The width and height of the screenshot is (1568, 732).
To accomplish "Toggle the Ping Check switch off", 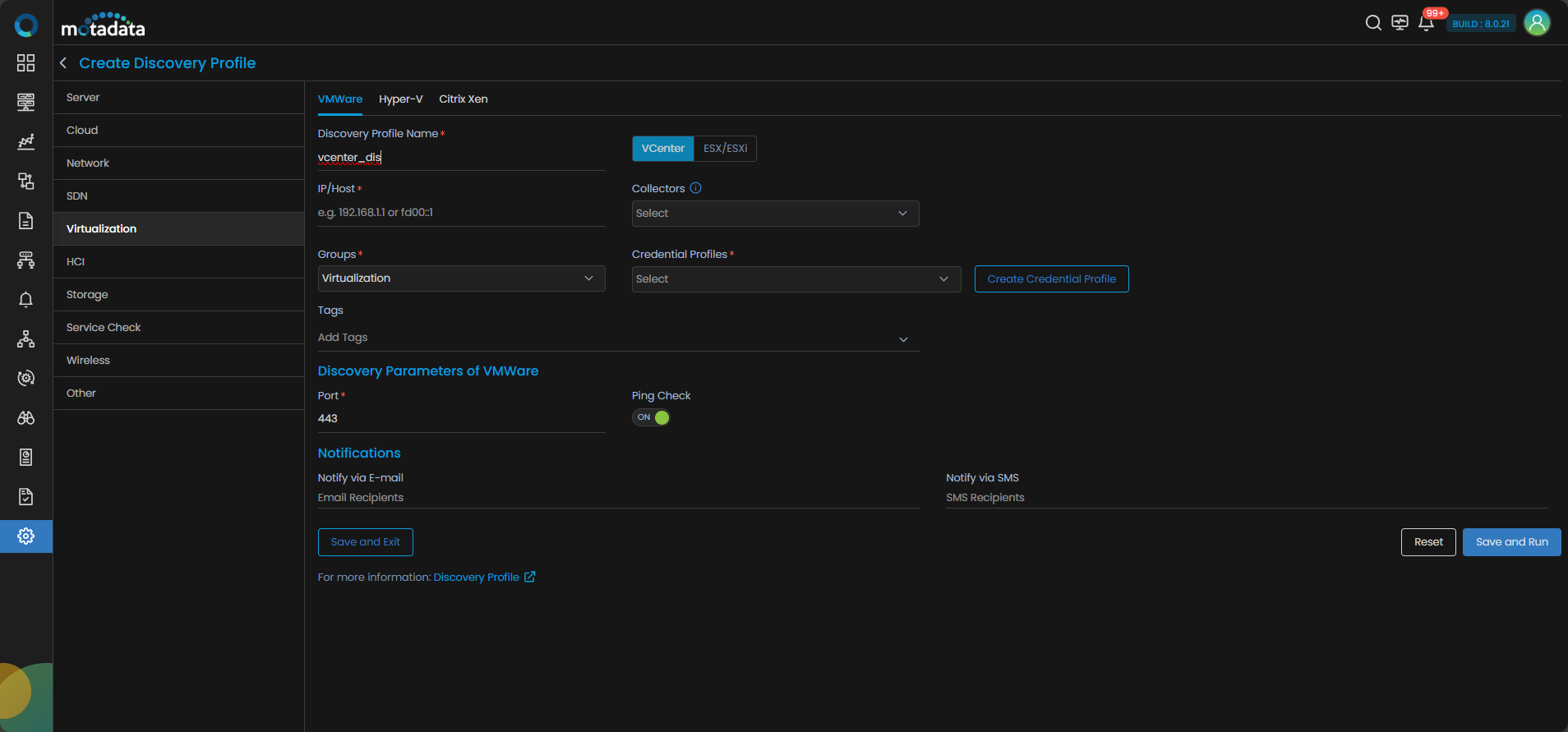I will [x=651, y=417].
